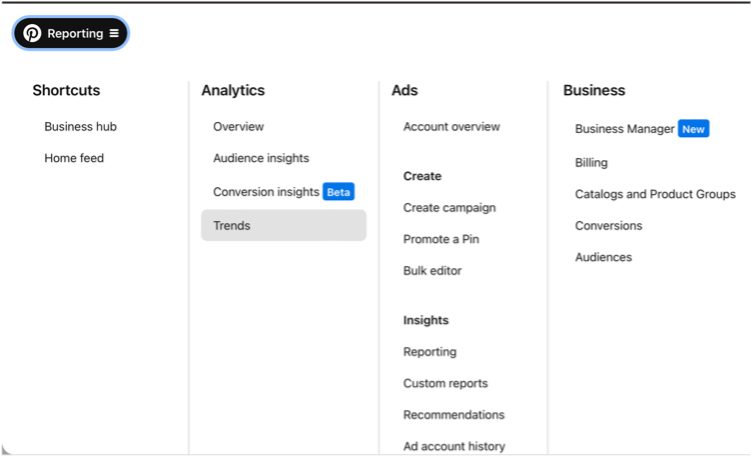Open the Bulk editor
Screen dimensions: 754x458
[x=432, y=270]
